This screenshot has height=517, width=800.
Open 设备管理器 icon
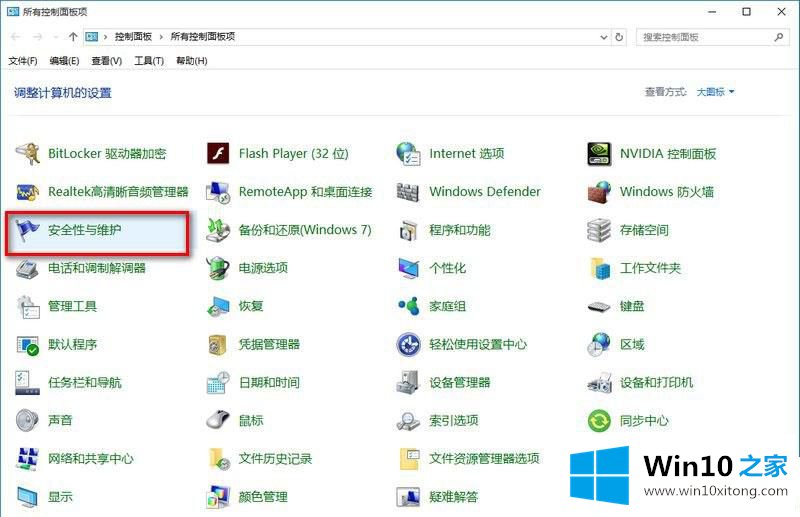pyautogui.click(x=408, y=383)
